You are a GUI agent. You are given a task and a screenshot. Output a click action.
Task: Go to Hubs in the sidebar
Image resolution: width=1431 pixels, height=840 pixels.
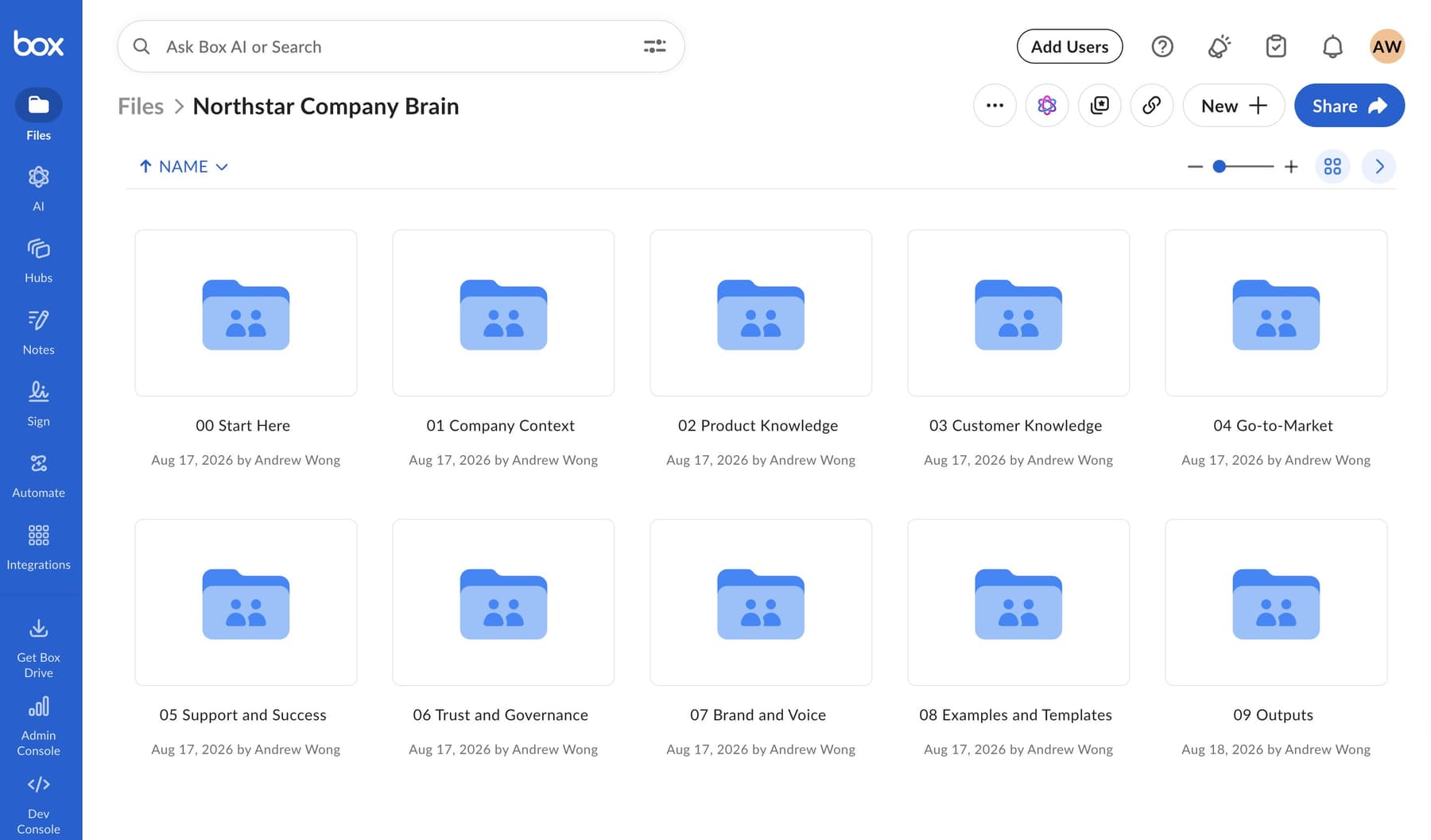38,261
